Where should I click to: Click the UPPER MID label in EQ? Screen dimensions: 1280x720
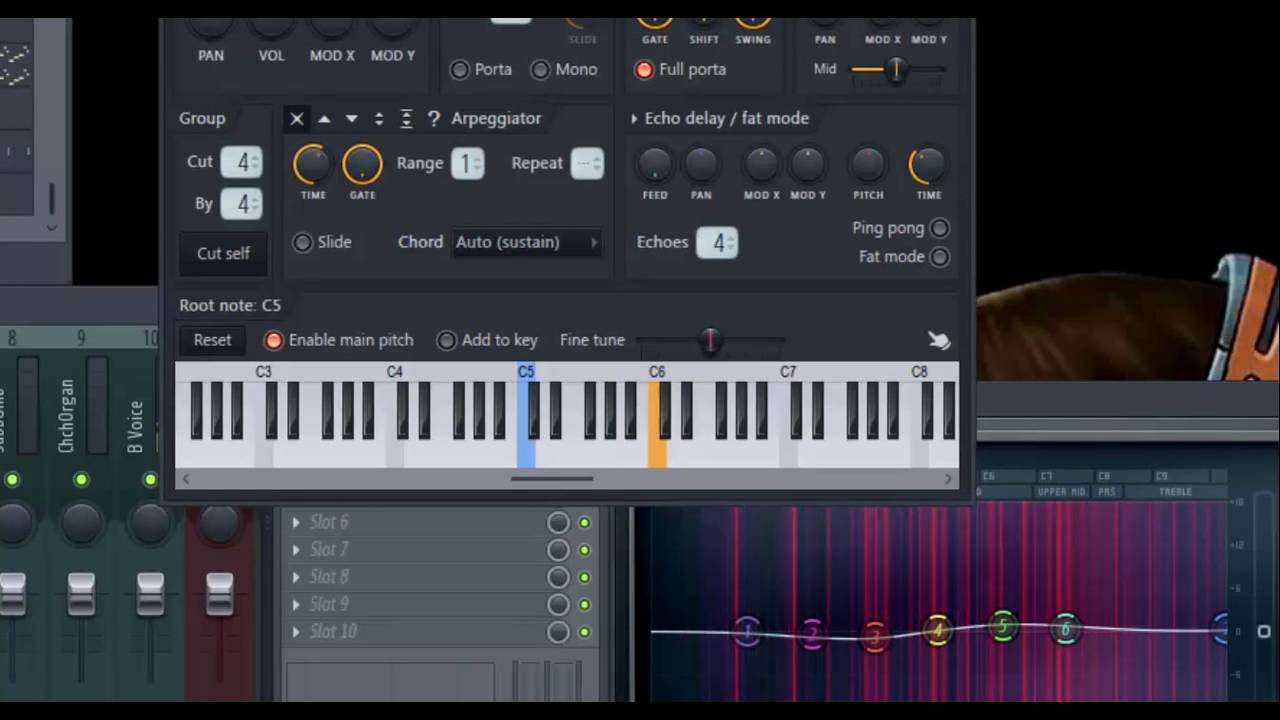1061,492
